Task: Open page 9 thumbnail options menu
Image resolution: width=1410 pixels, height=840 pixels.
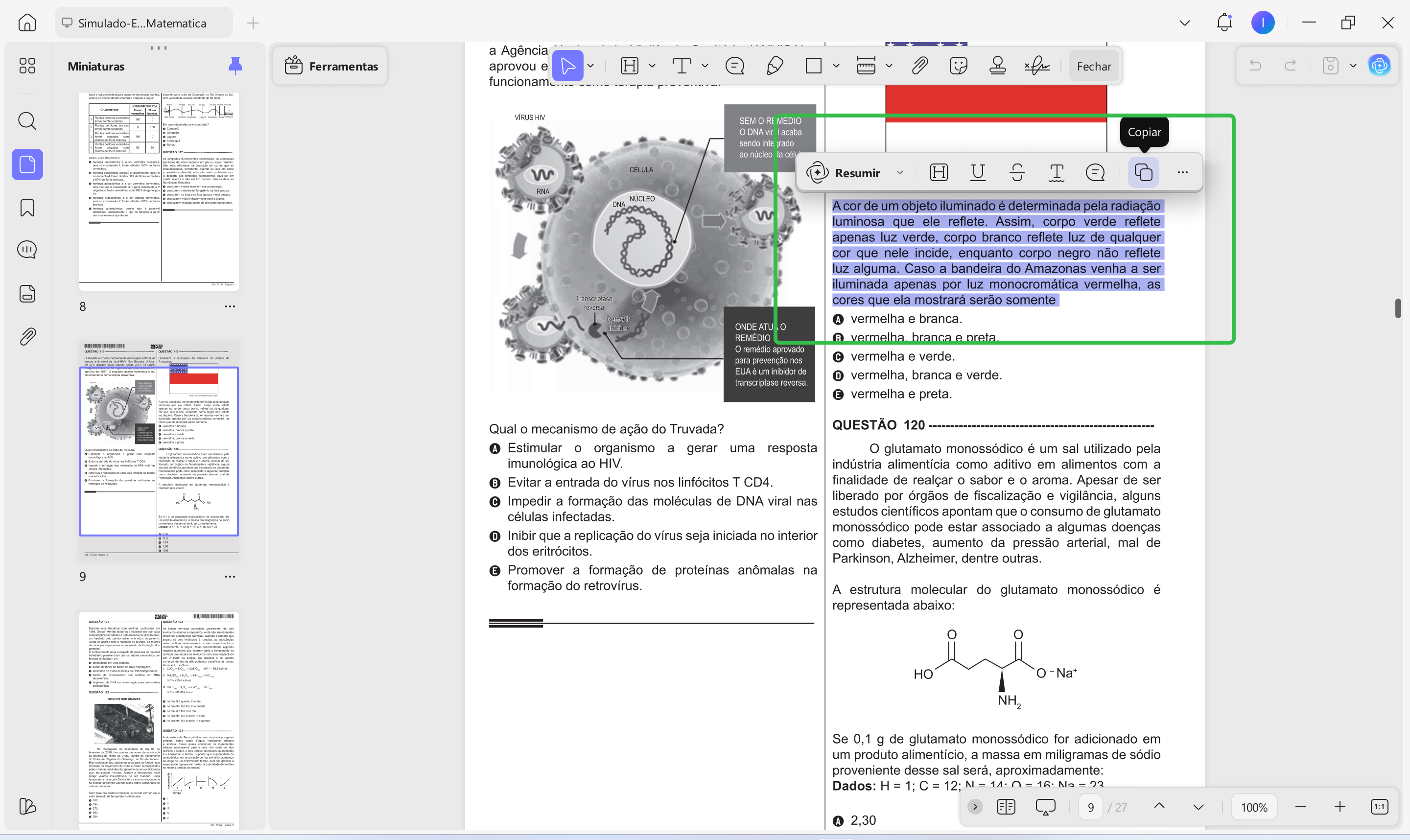Action: [230, 576]
